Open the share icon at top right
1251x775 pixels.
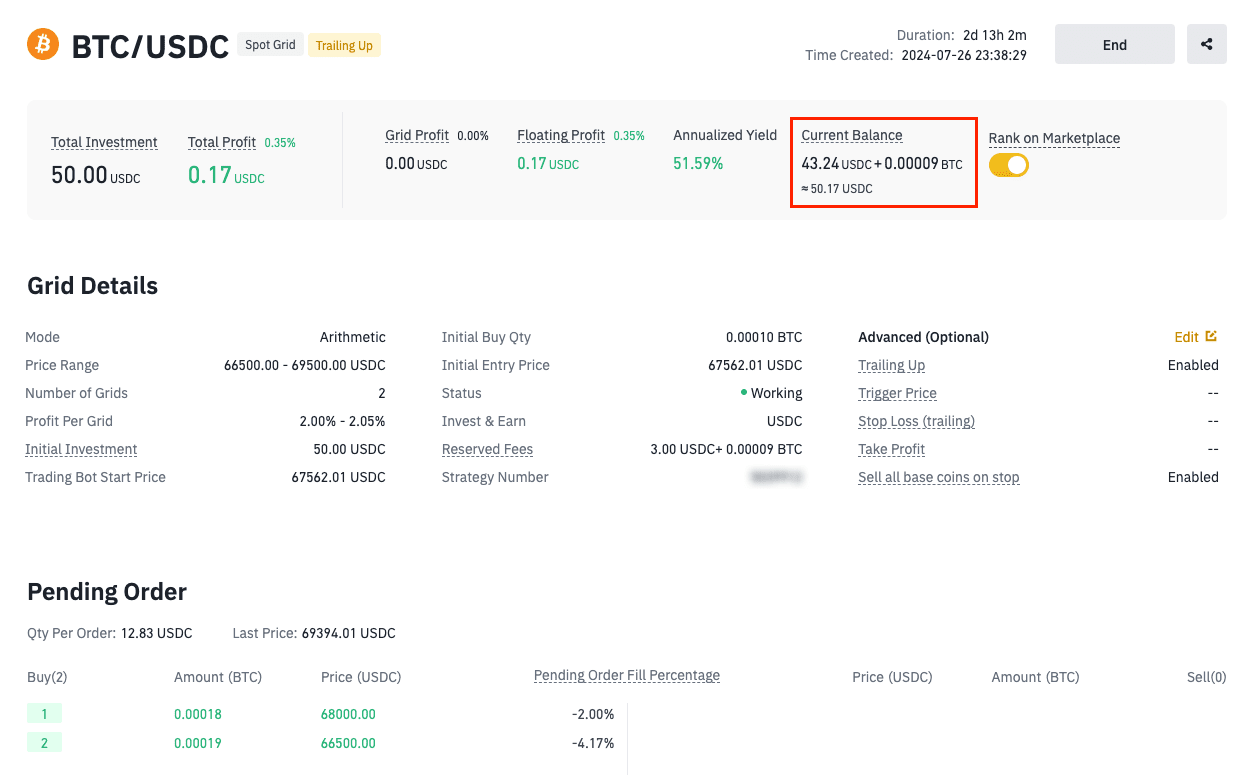pos(1206,44)
